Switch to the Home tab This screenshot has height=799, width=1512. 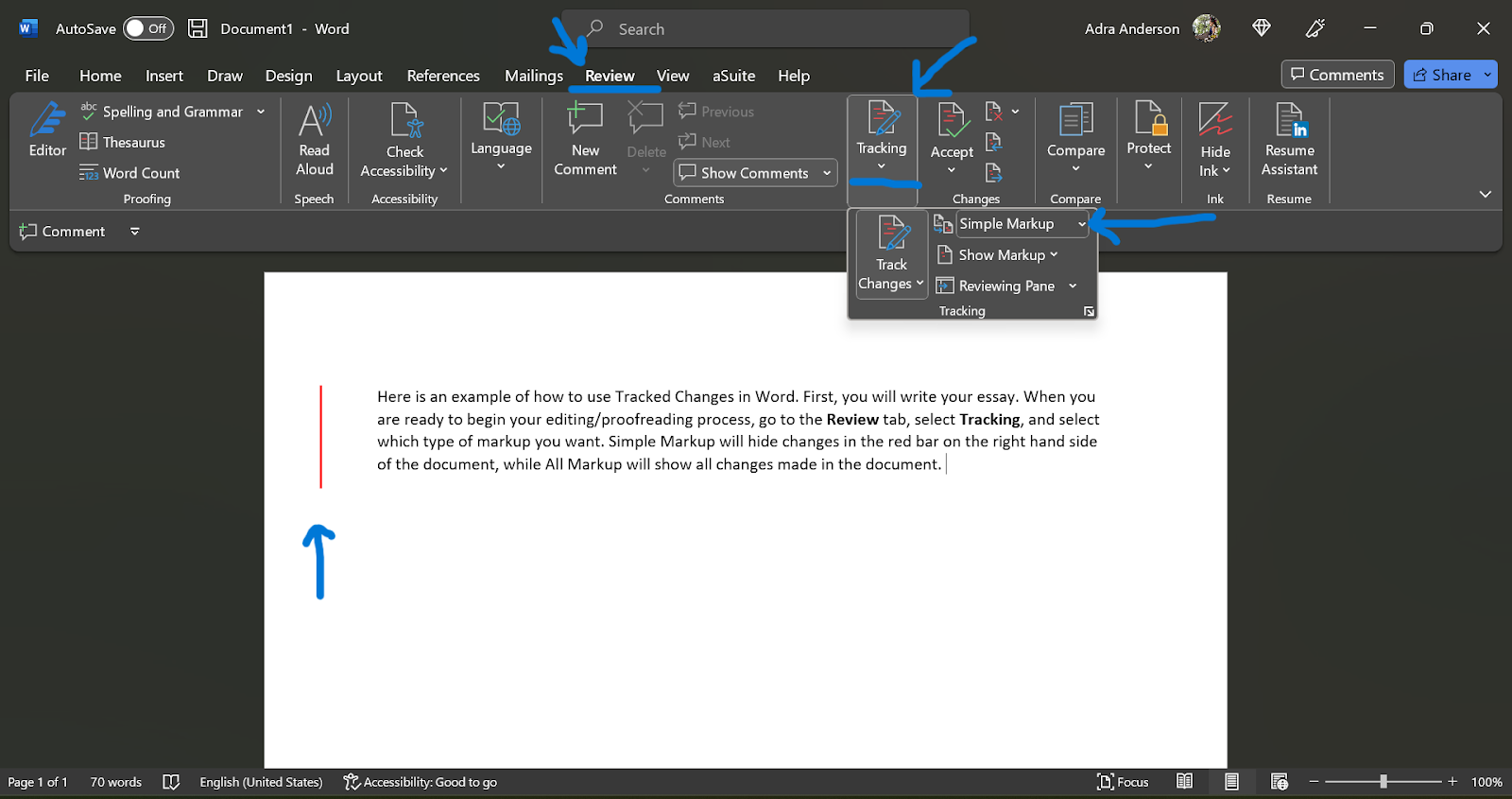click(100, 76)
